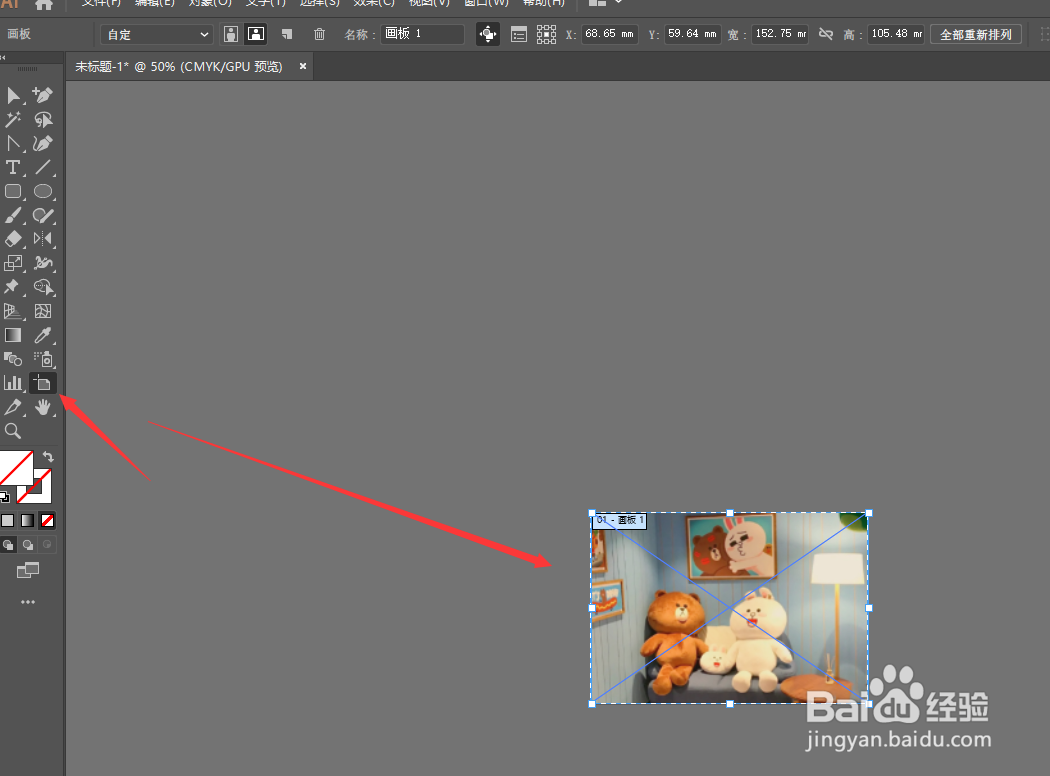Select the 未标题-1 document tab
Screen dimensions: 1050x776
tap(179, 66)
